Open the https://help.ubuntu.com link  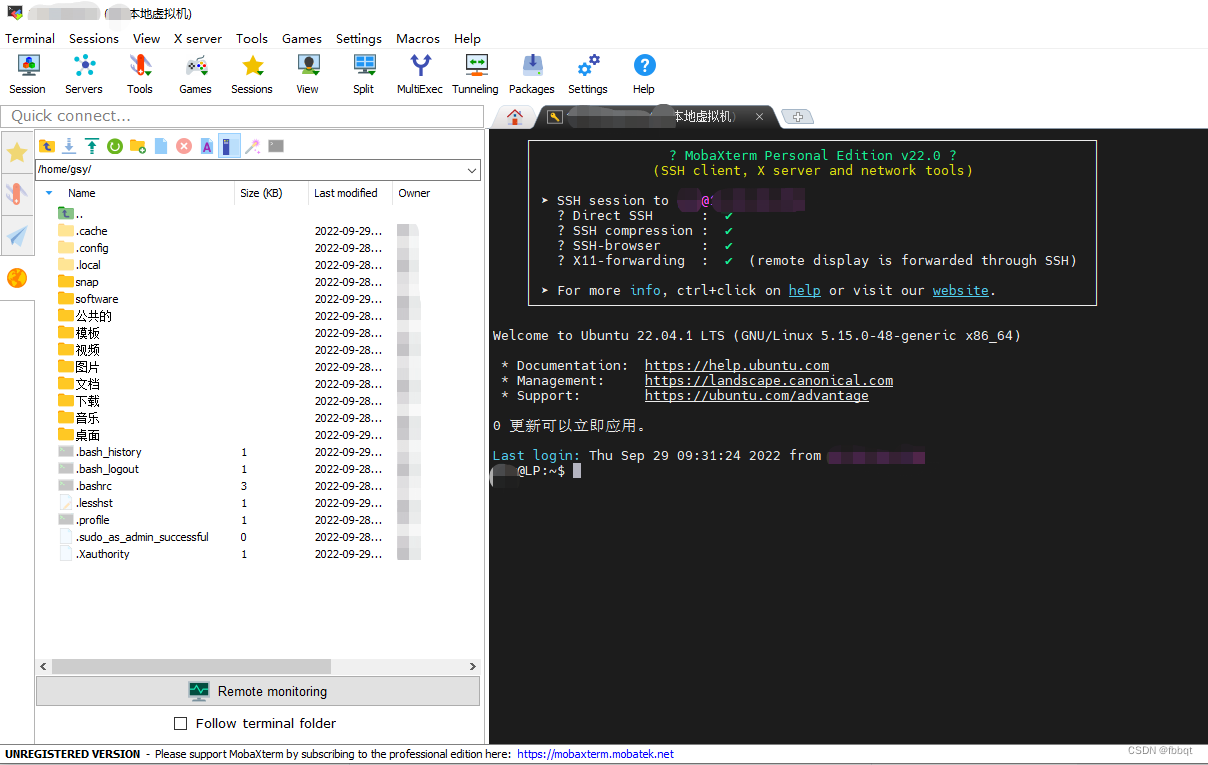tap(737, 366)
